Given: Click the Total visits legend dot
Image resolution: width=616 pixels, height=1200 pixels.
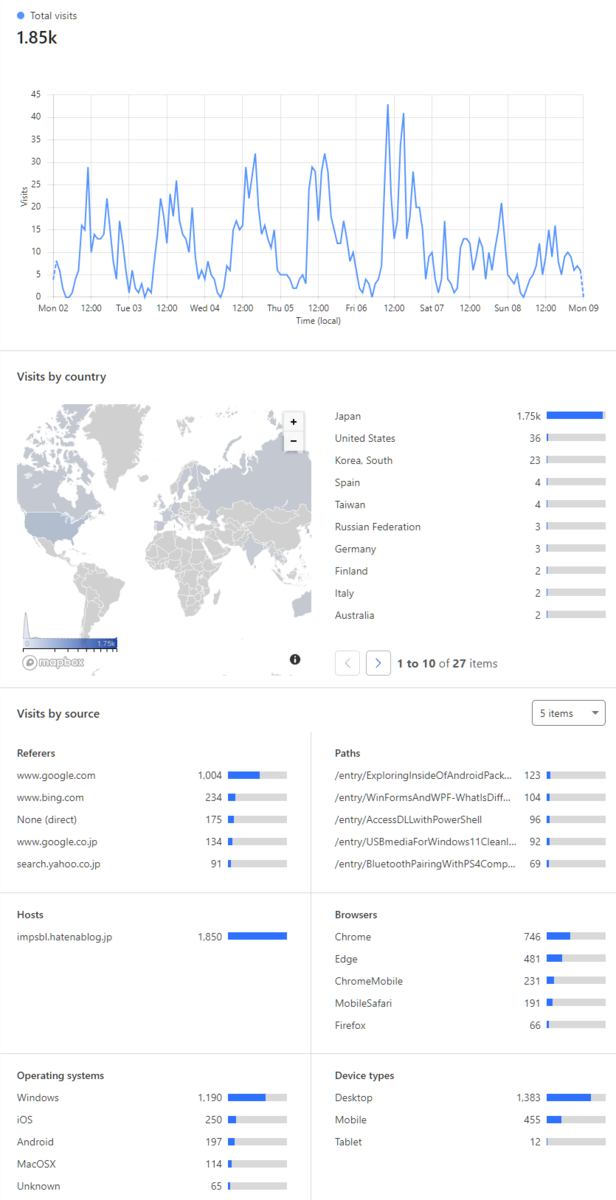Looking at the screenshot, I should point(21,16).
